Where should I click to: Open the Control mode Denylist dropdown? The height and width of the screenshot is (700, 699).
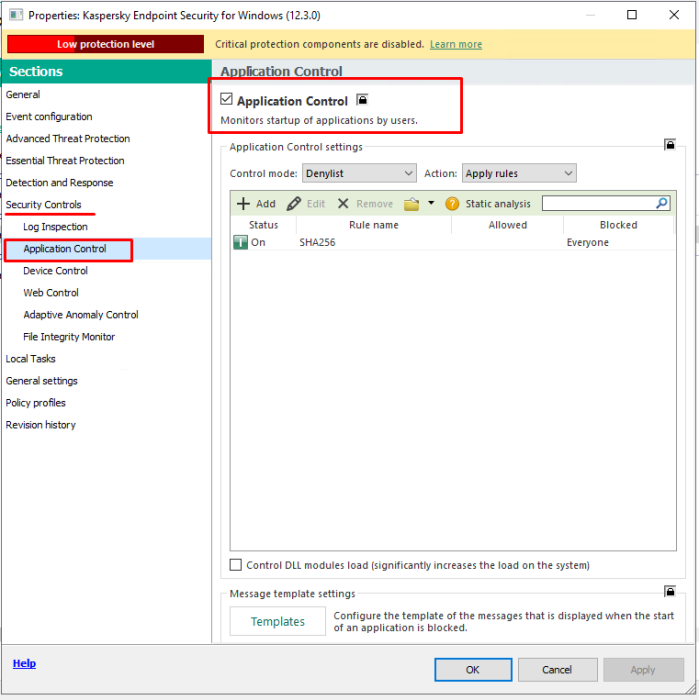coord(359,173)
